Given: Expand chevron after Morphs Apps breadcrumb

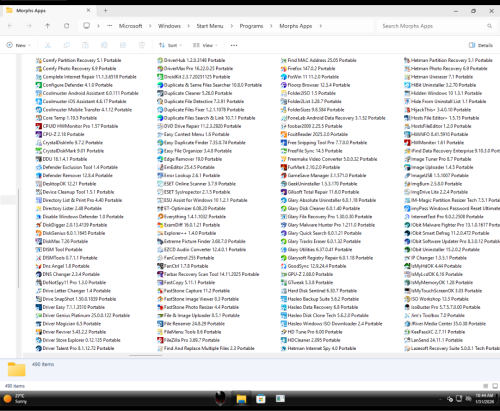Looking at the screenshot, I should point(321,26).
